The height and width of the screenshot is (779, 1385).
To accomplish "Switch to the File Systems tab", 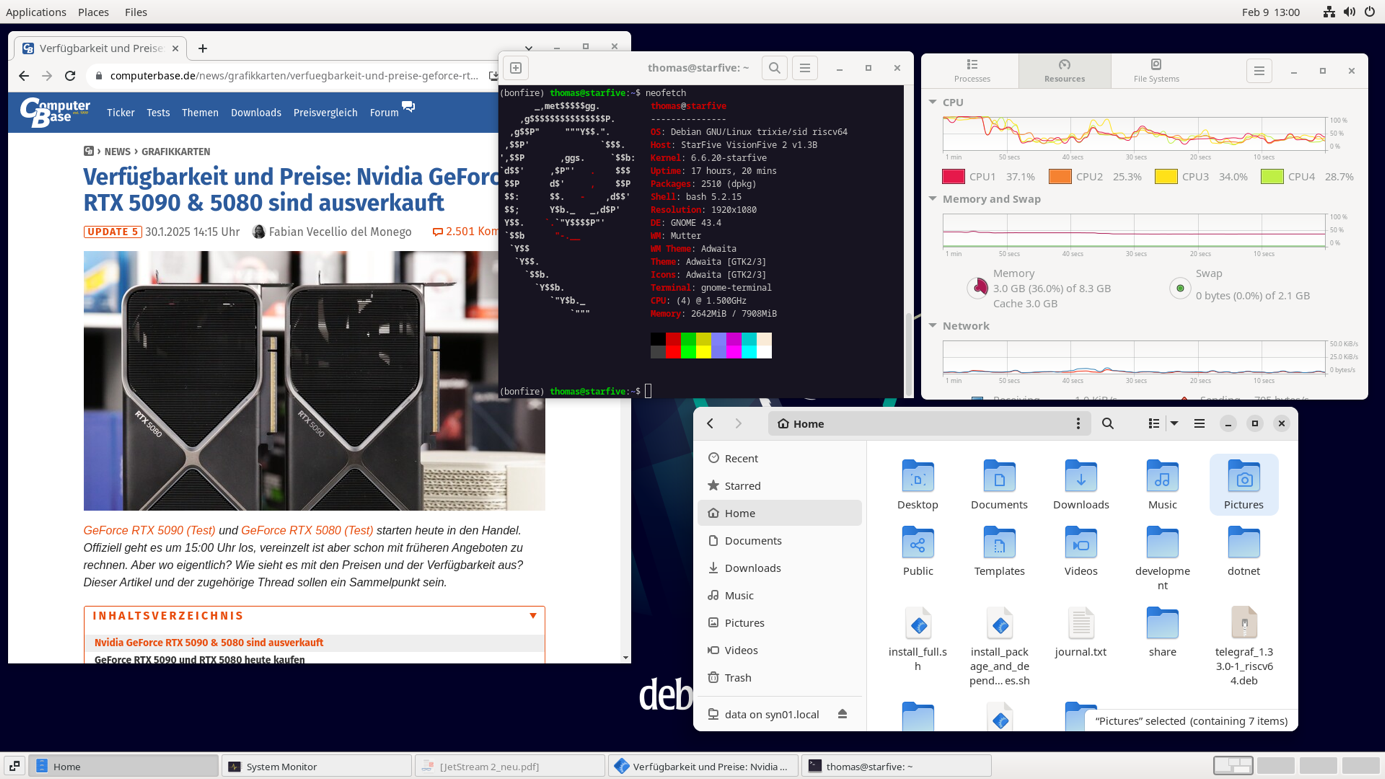I will click(x=1156, y=71).
